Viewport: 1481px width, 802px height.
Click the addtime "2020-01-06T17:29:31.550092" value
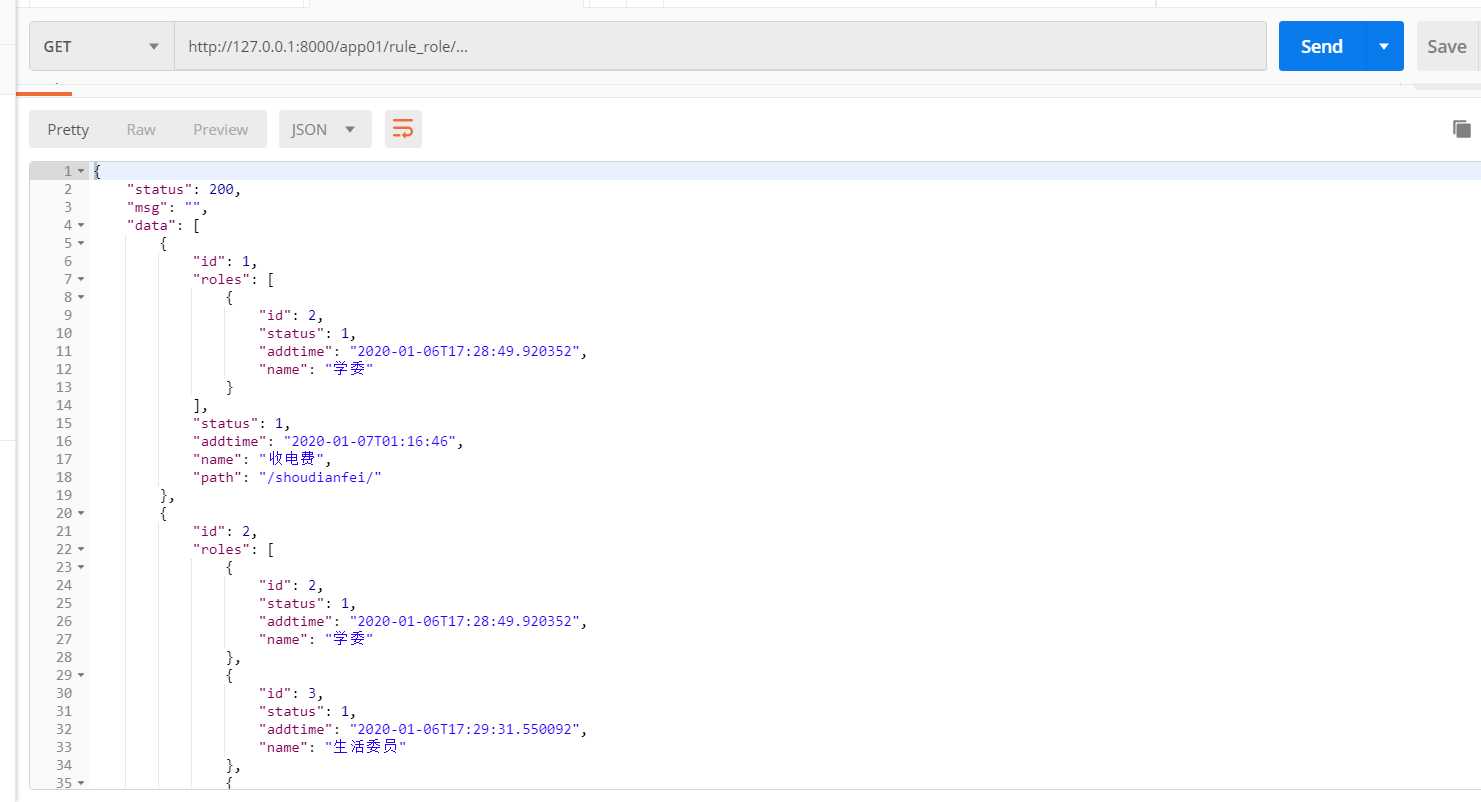click(464, 729)
